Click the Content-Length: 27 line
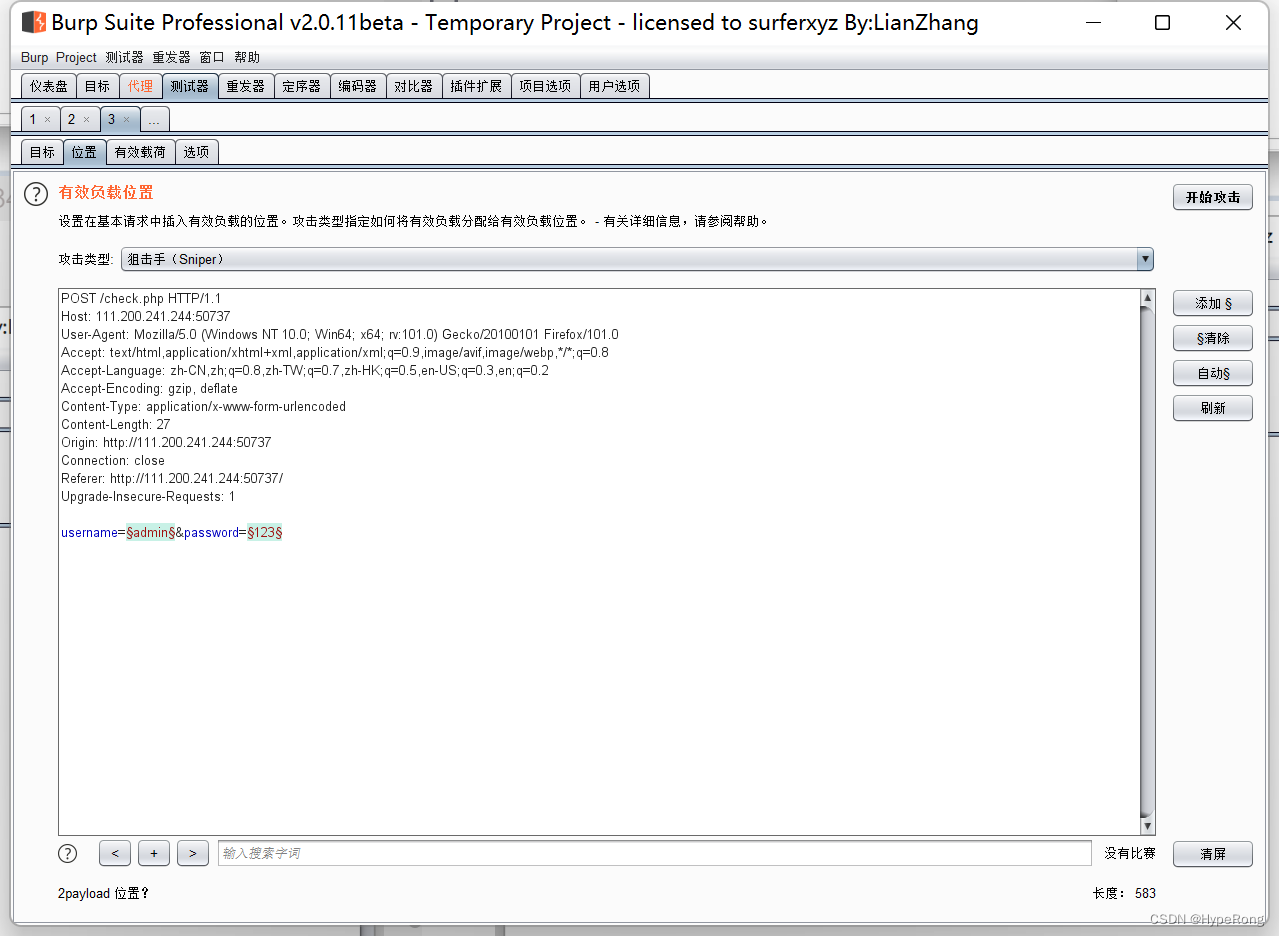The width and height of the screenshot is (1279, 936). (116, 425)
